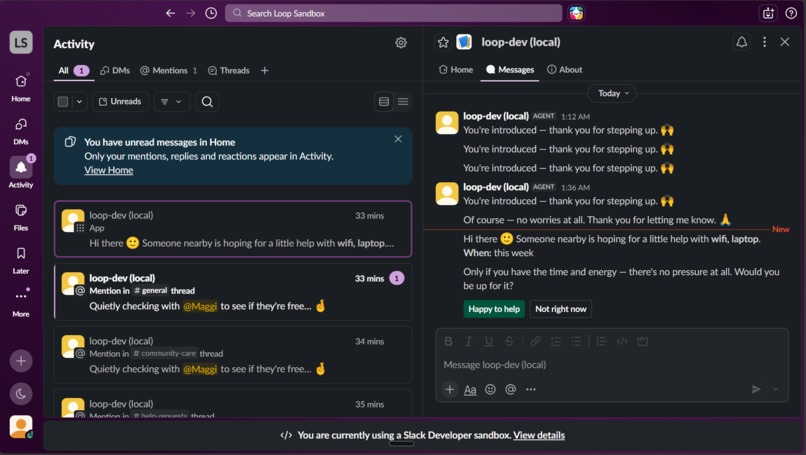Toggle the Unreads filter
The width and height of the screenshot is (806, 455).
(120, 102)
